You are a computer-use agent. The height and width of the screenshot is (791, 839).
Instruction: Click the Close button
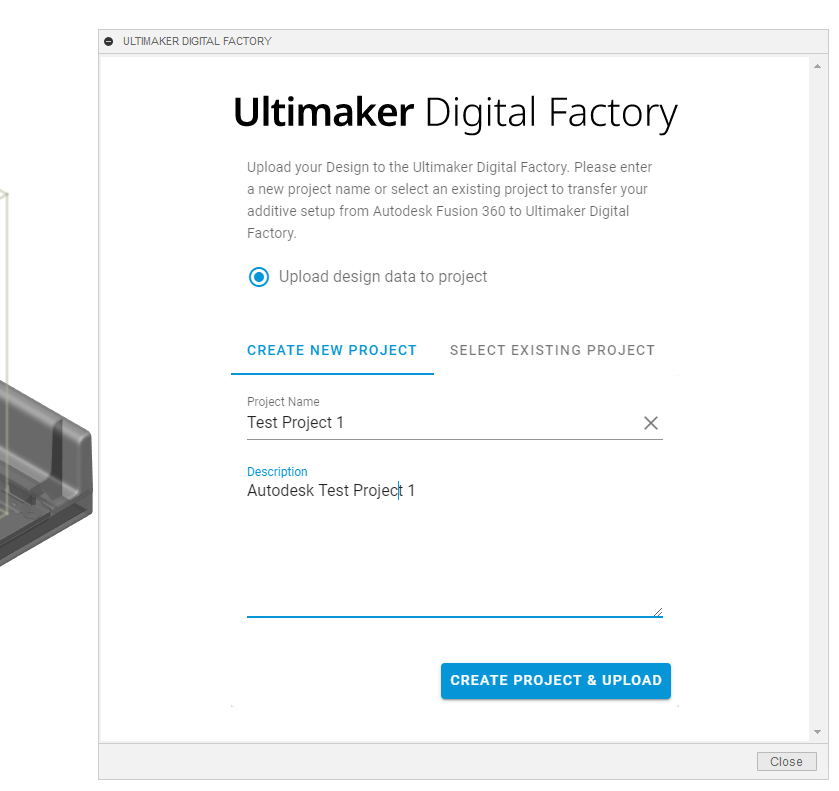[x=786, y=762]
